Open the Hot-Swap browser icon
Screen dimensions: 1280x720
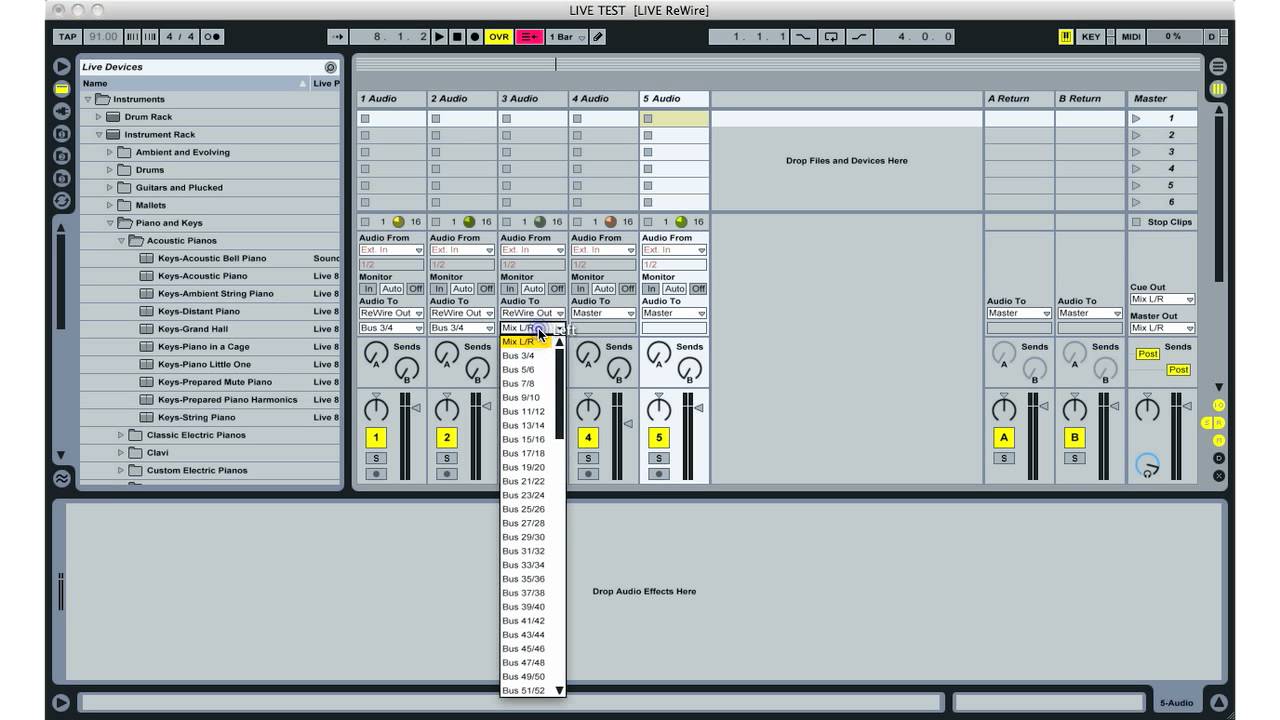[62, 200]
